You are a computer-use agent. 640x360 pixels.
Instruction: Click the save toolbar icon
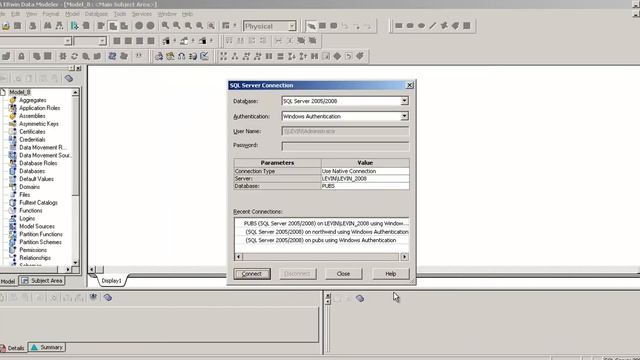pos(18,26)
